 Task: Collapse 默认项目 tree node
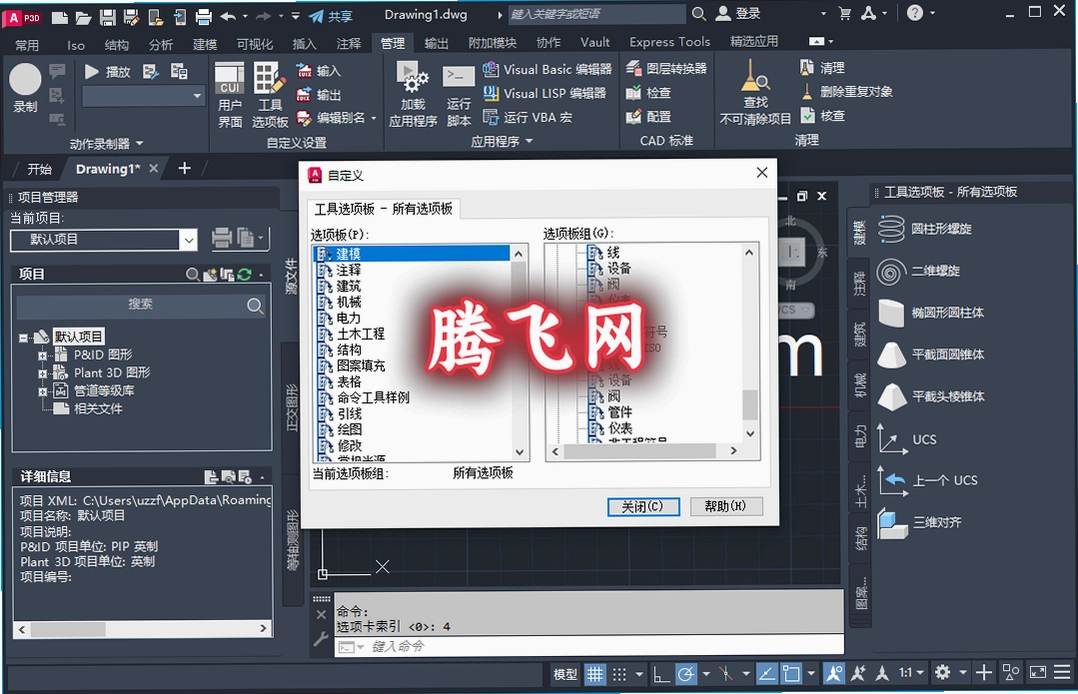(23, 338)
